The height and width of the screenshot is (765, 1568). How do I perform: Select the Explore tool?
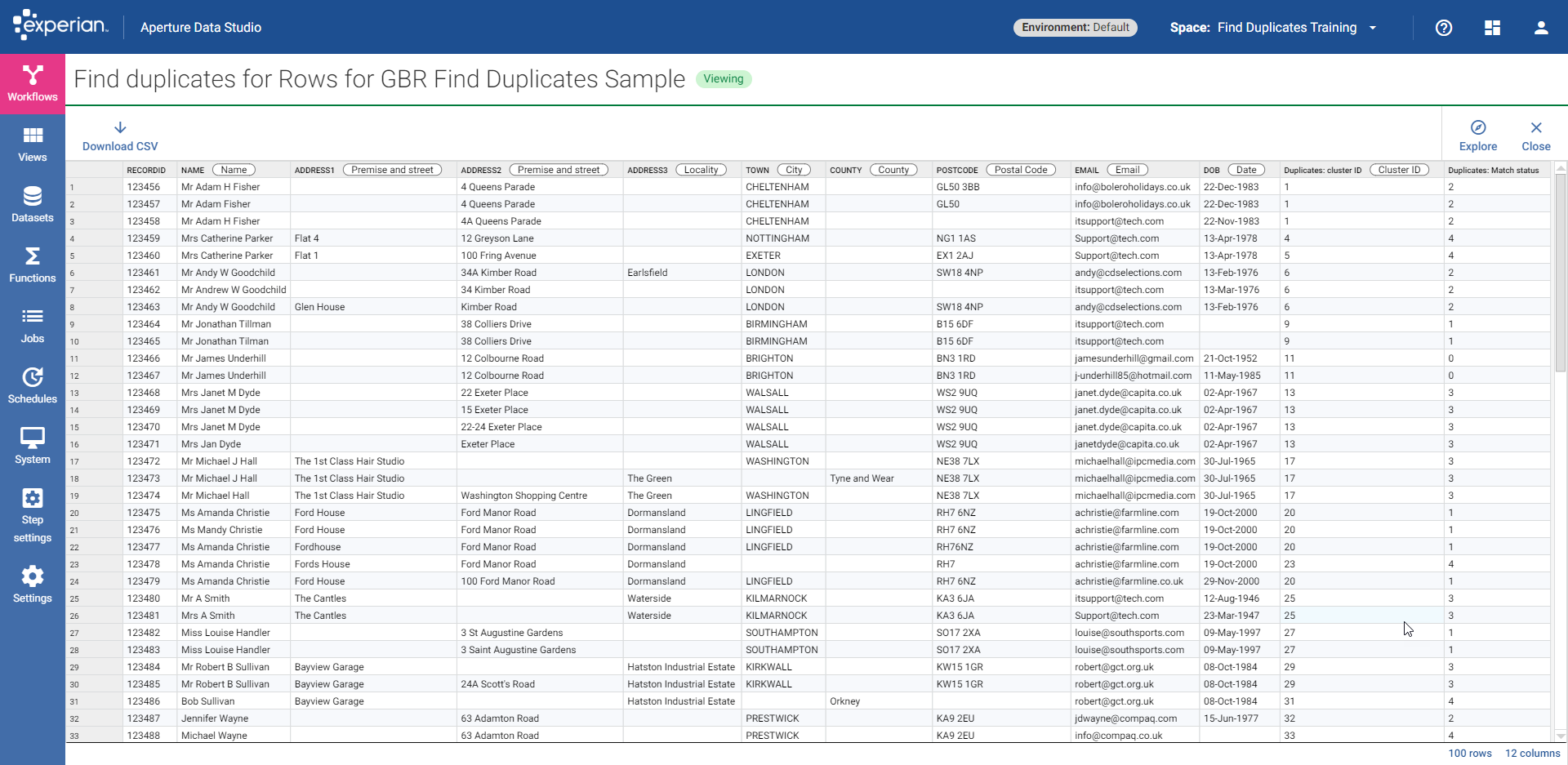click(1479, 135)
